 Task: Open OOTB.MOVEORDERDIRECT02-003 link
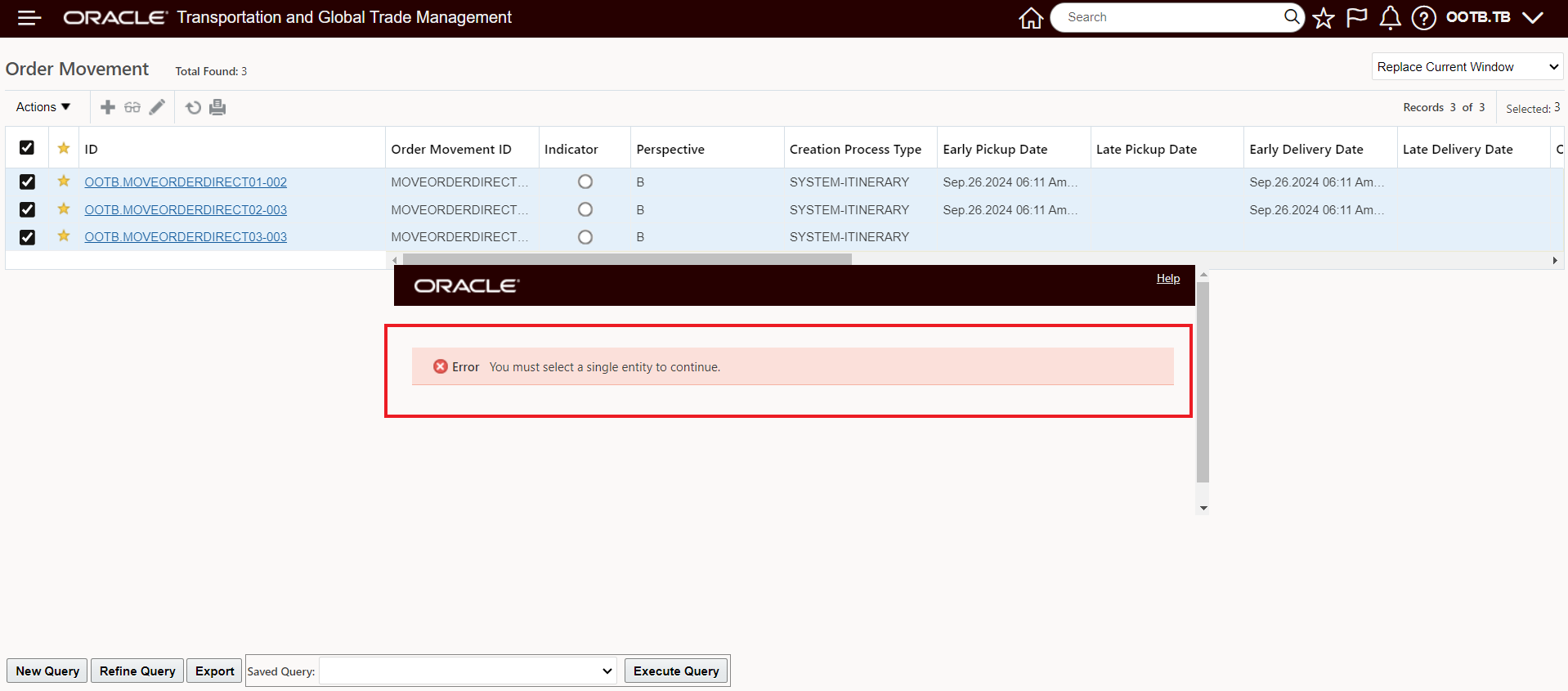186,209
